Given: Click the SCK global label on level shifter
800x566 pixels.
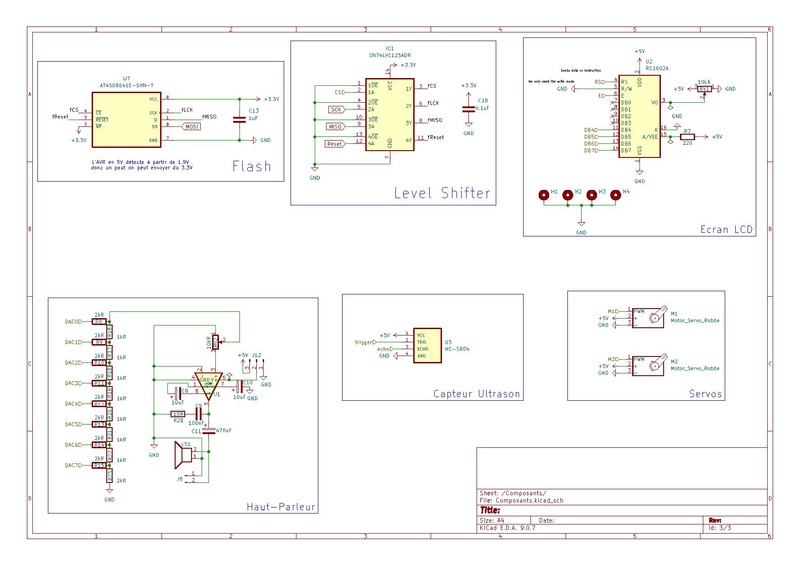Looking at the screenshot, I should [x=336, y=110].
